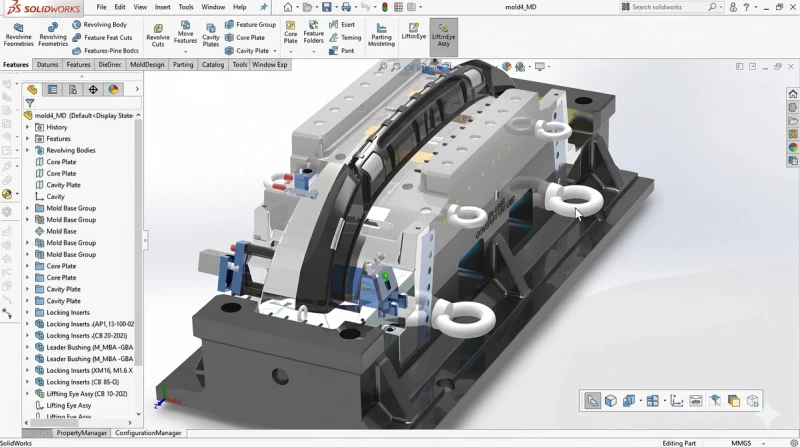
Task: Switch to the Datums tab
Action: coord(47,65)
